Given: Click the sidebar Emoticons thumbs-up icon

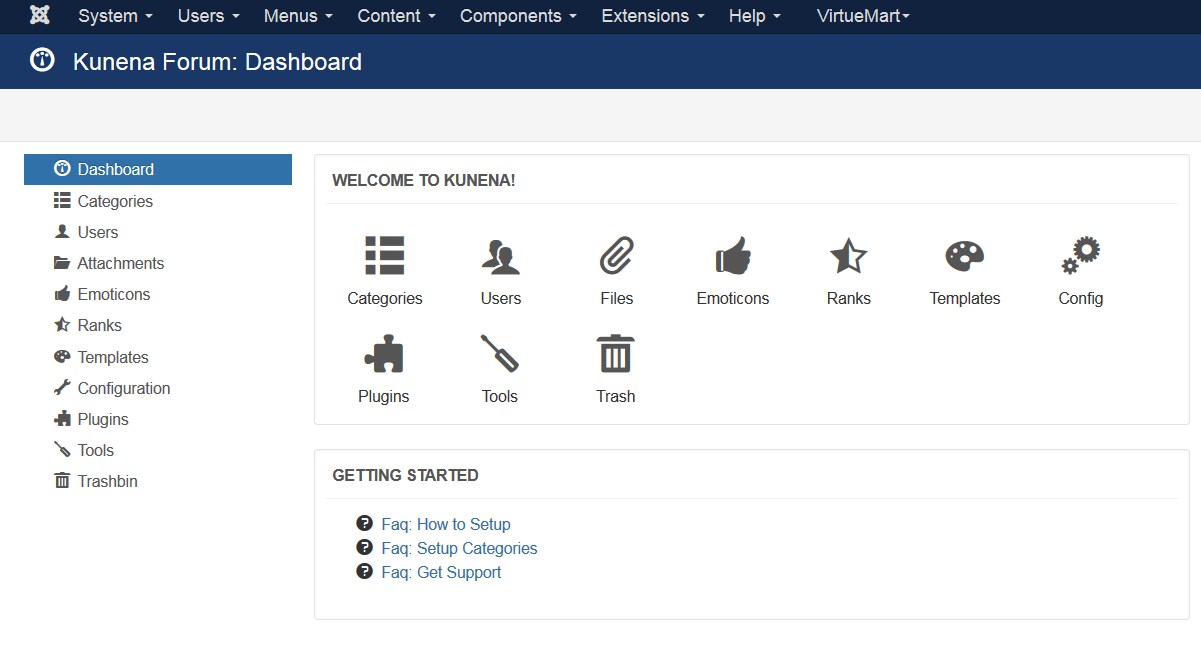Looking at the screenshot, I should point(62,294).
